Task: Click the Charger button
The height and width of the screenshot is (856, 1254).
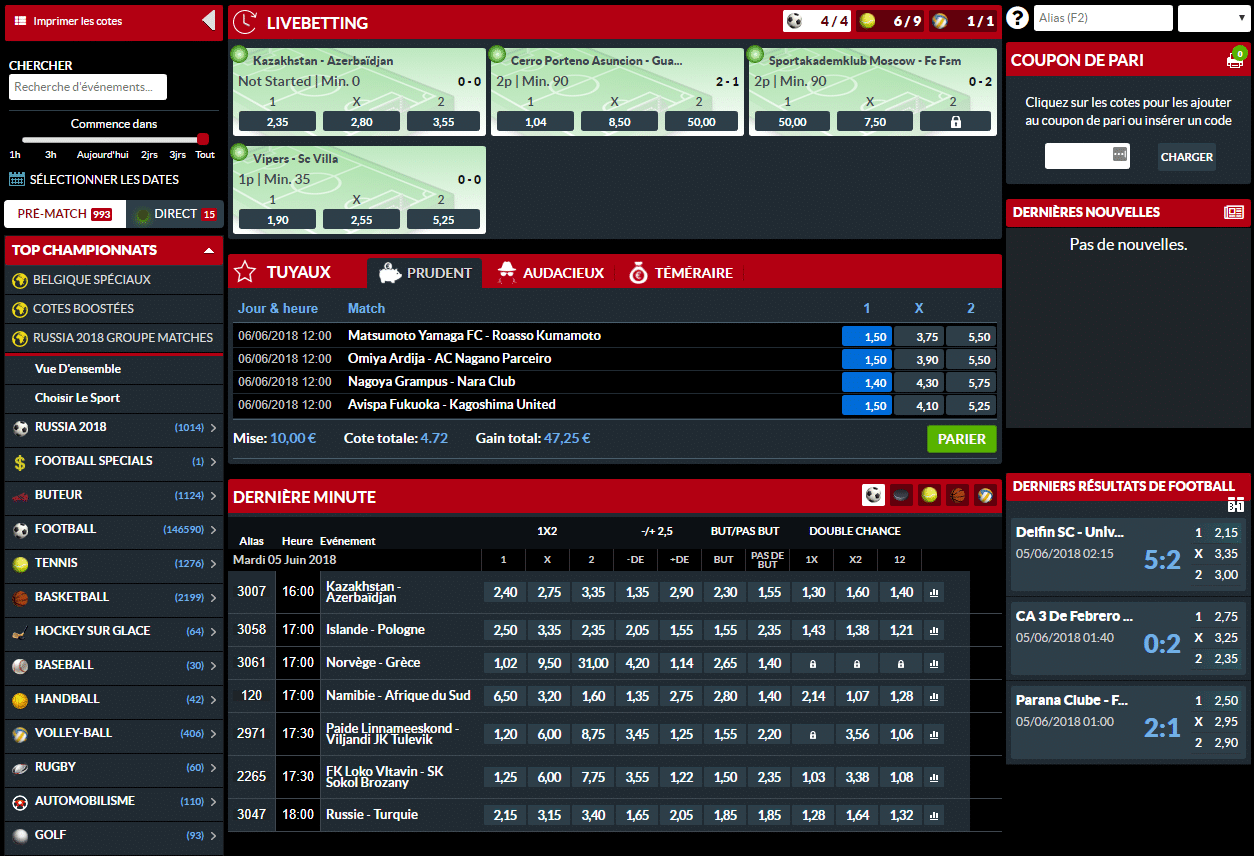Action: tap(1187, 157)
